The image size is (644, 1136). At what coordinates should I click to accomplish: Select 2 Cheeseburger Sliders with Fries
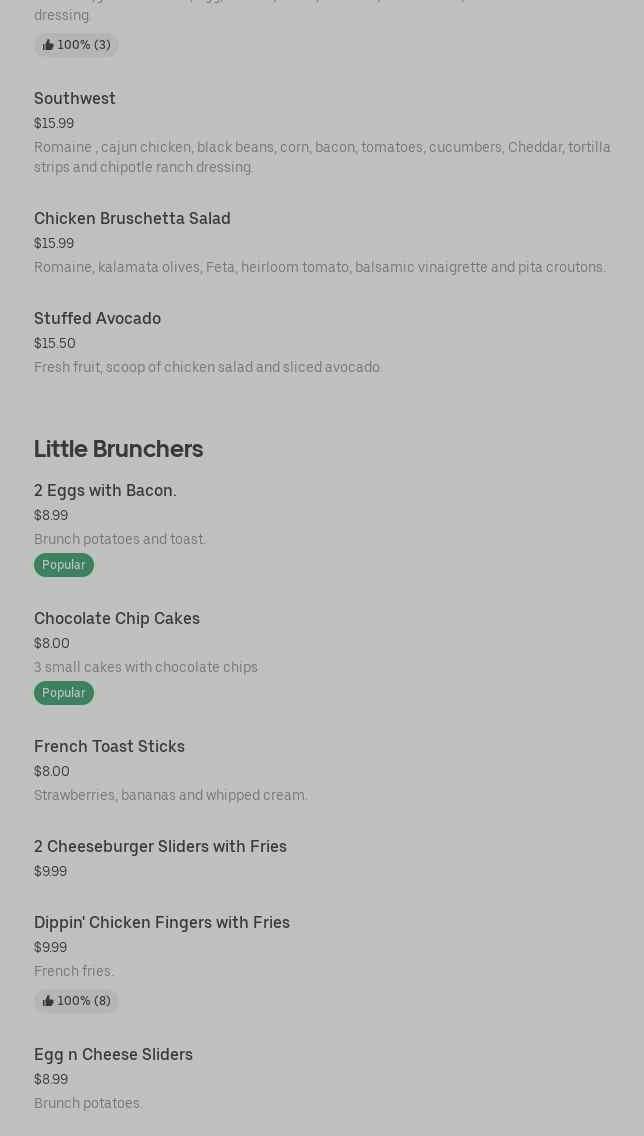click(x=160, y=846)
